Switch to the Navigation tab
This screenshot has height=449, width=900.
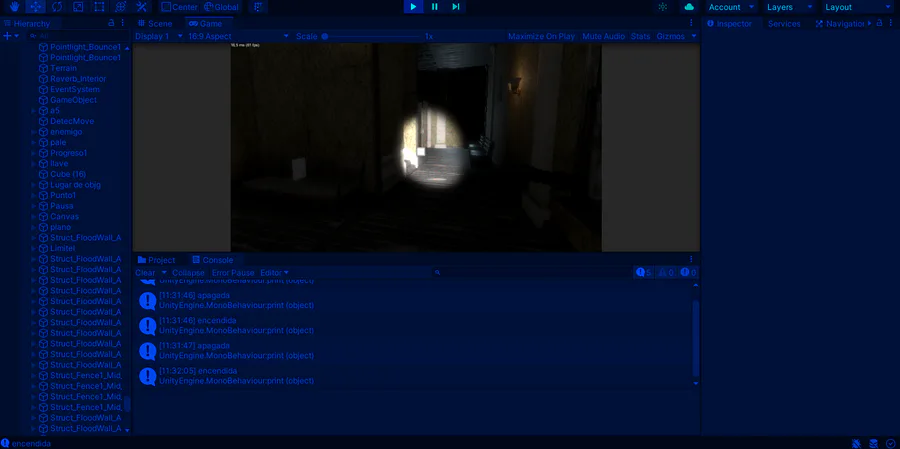[x=840, y=24]
